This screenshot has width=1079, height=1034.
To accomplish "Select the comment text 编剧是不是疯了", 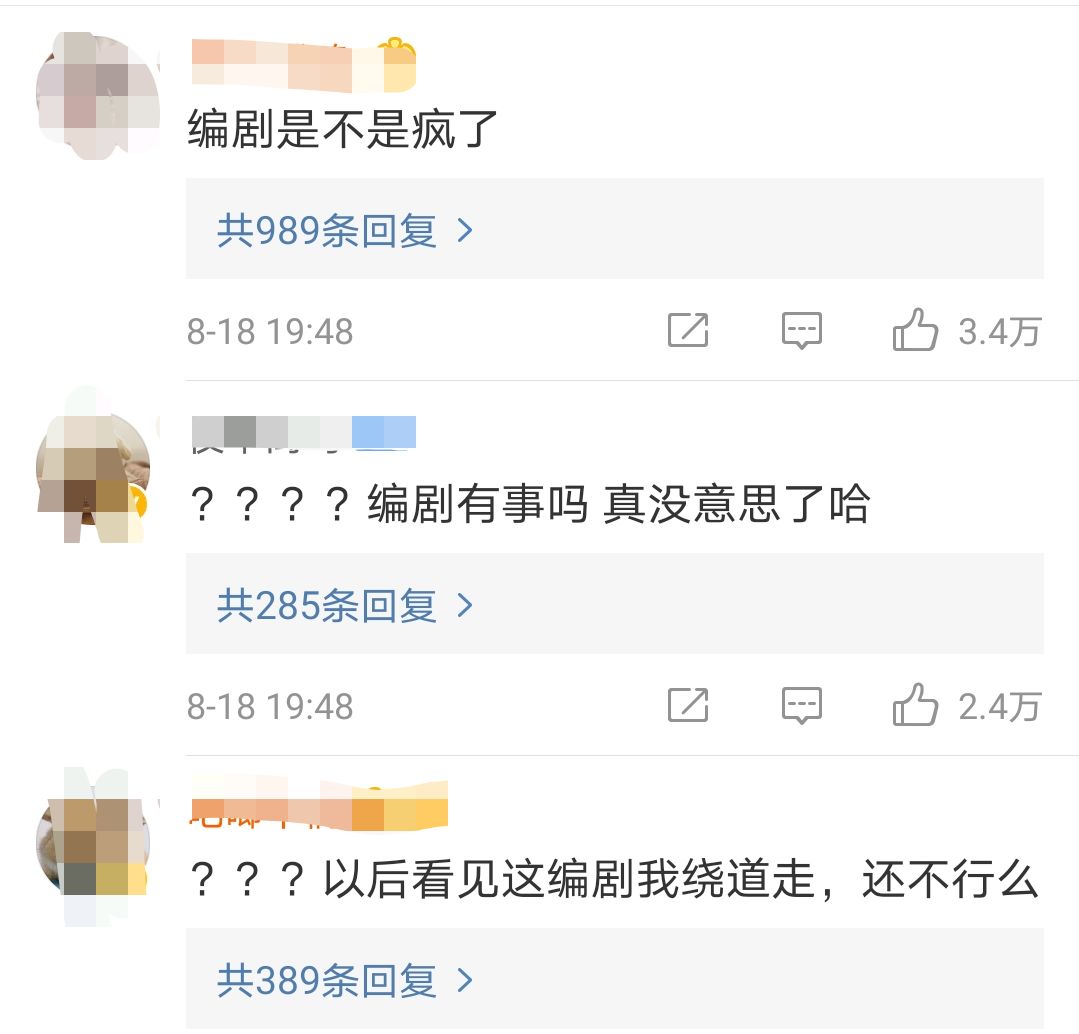I will pos(343,129).
